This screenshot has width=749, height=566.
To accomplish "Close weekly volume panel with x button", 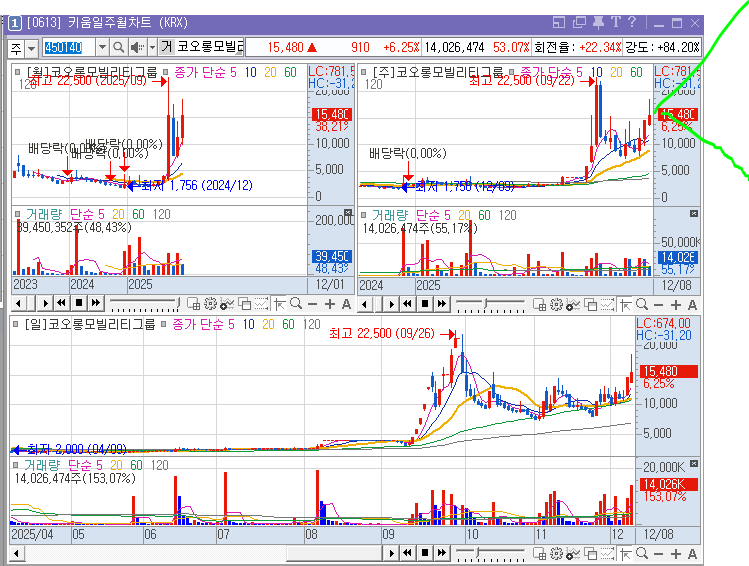I will 694,213.
